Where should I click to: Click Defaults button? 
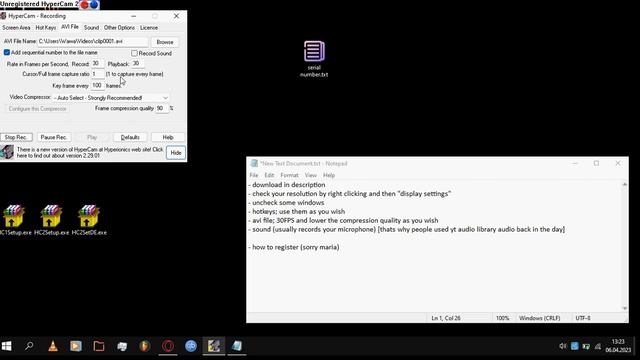[x=130, y=137]
